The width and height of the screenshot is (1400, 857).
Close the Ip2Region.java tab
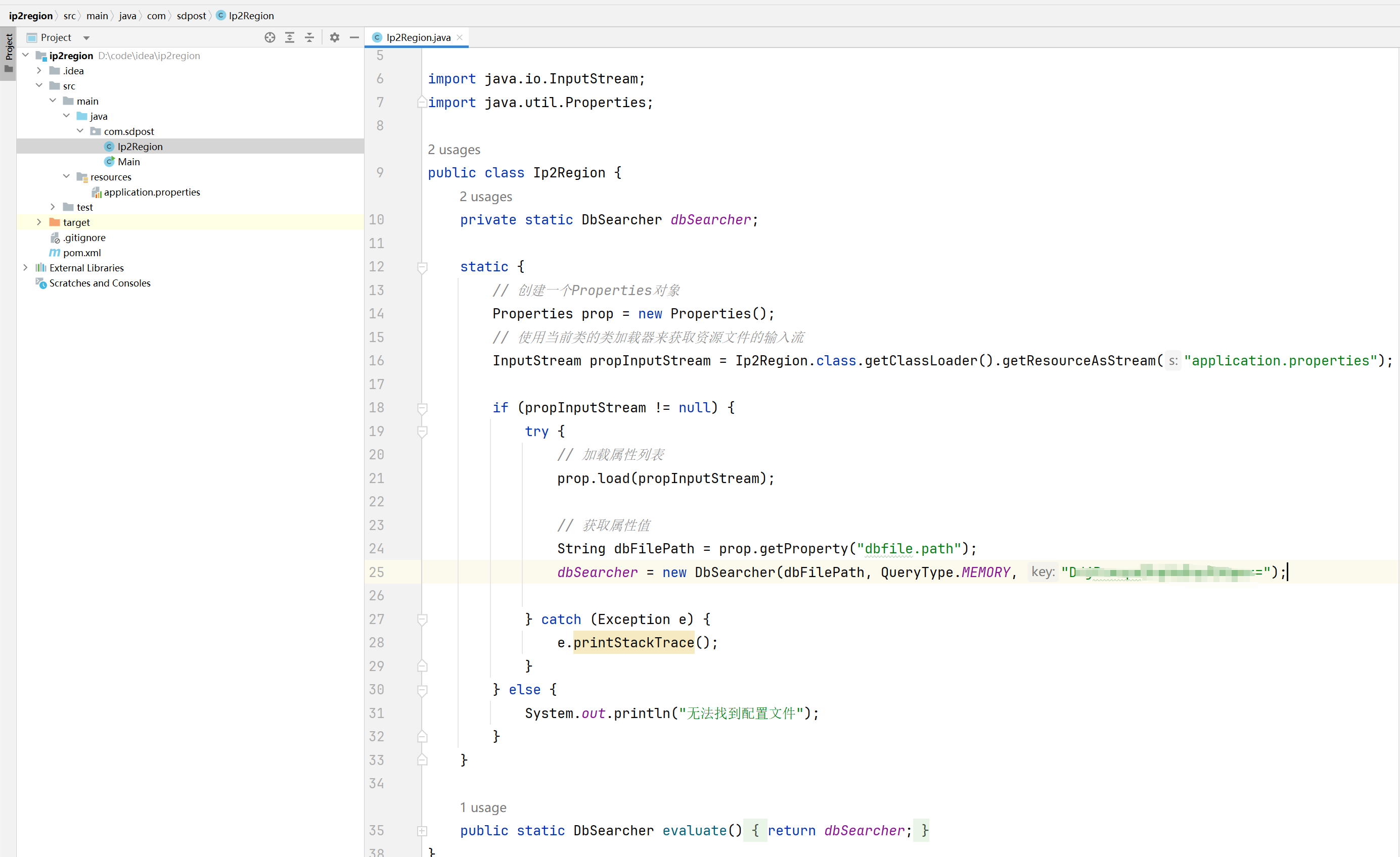tap(460, 37)
